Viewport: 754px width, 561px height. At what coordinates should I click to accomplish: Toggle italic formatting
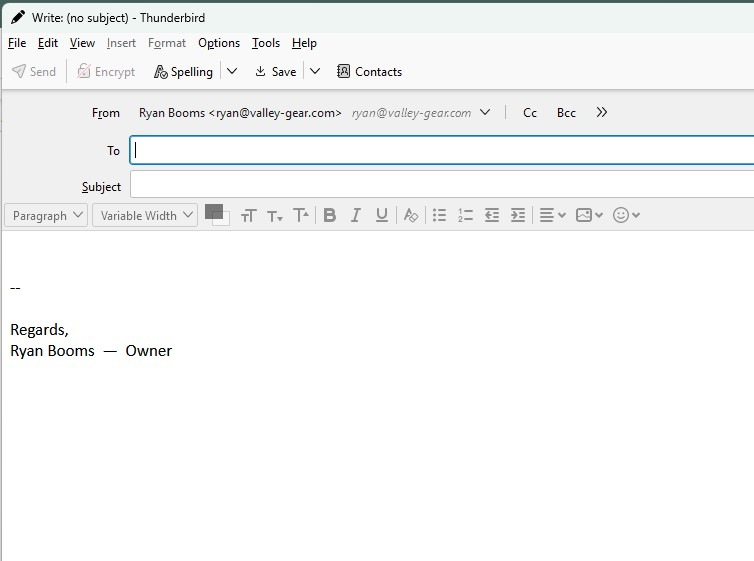pos(356,215)
